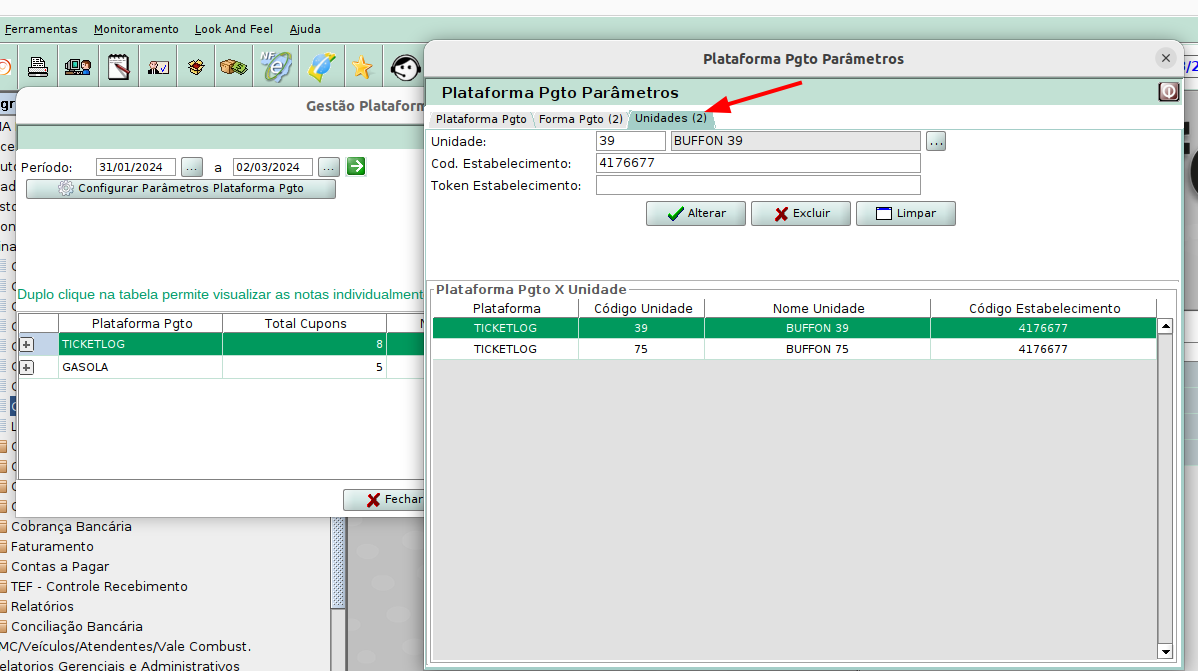Open the notepad with pencil tool
The height and width of the screenshot is (671, 1198).
[119, 67]
